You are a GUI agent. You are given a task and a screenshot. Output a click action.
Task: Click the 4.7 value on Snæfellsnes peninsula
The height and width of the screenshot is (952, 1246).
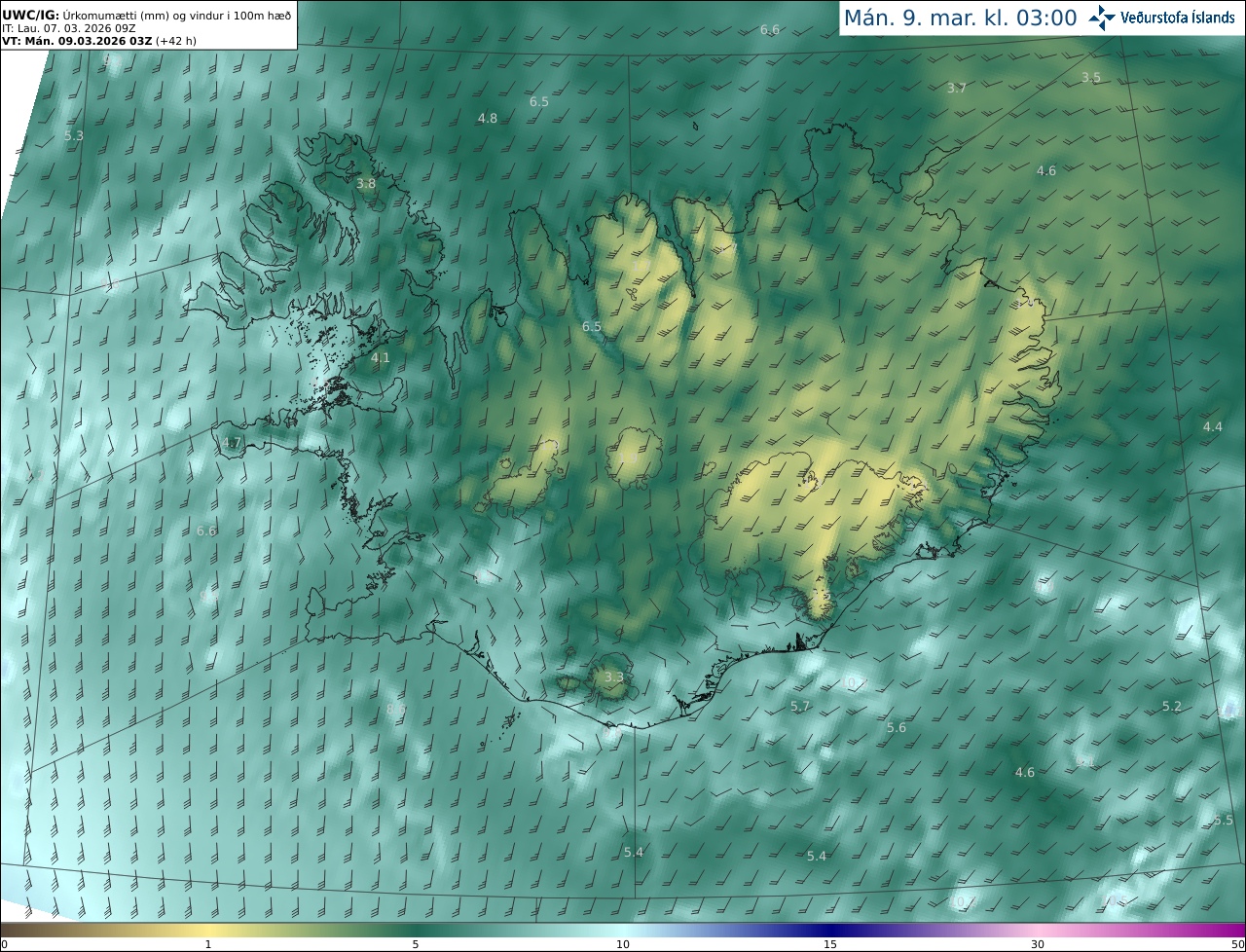tap(231, 442)
